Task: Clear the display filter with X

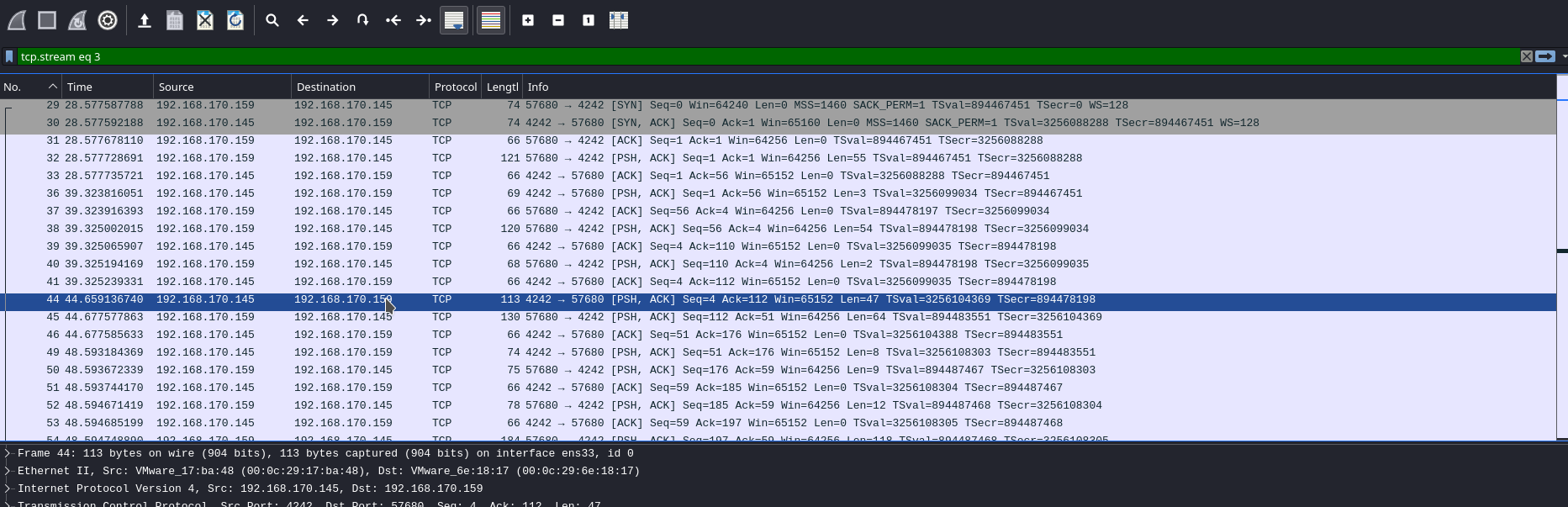Action: (1526, 56)
